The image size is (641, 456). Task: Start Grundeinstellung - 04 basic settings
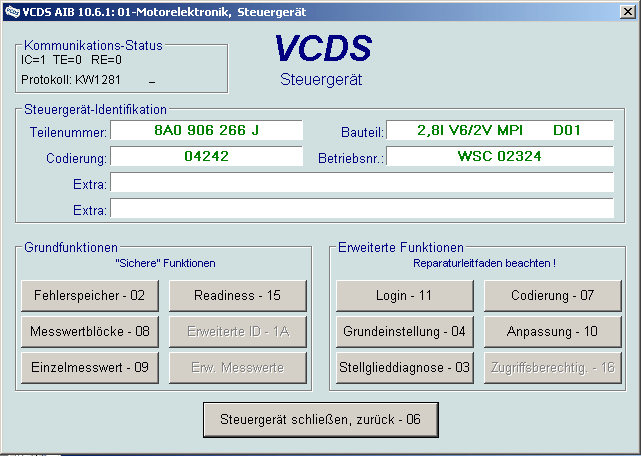pos(405,332)
